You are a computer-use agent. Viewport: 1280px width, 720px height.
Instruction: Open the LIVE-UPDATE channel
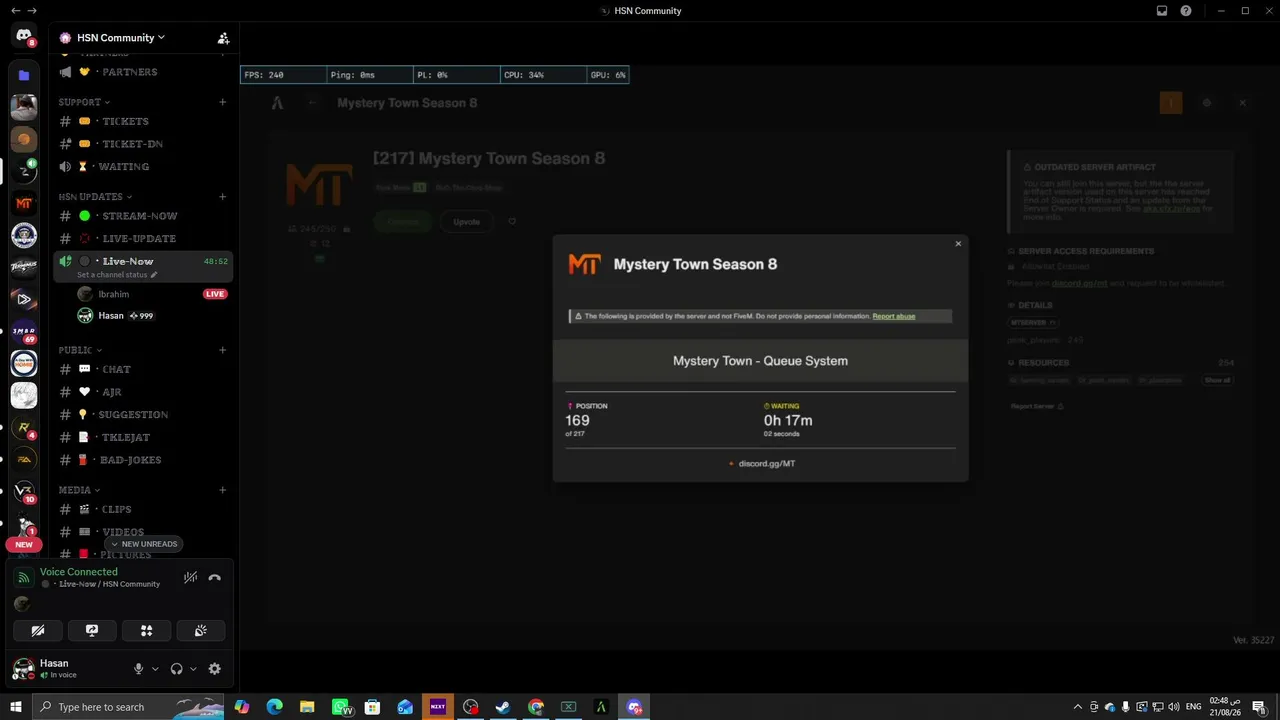143,239
